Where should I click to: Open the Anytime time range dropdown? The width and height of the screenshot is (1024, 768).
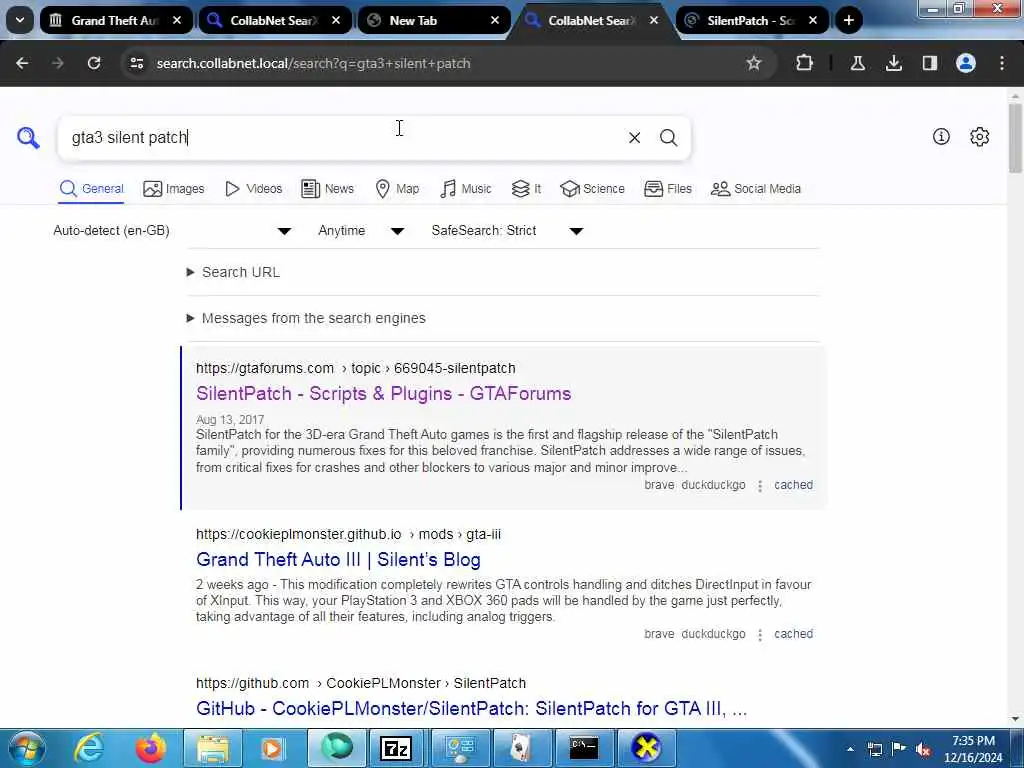click(361, 231)
